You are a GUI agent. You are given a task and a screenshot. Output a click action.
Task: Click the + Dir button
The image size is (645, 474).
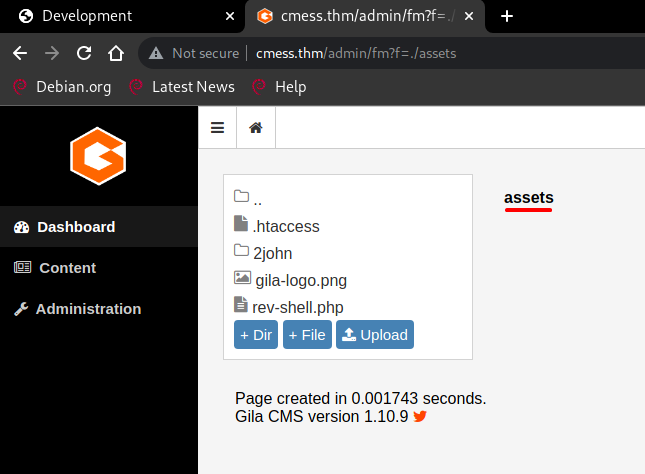[x=256, y=335]
